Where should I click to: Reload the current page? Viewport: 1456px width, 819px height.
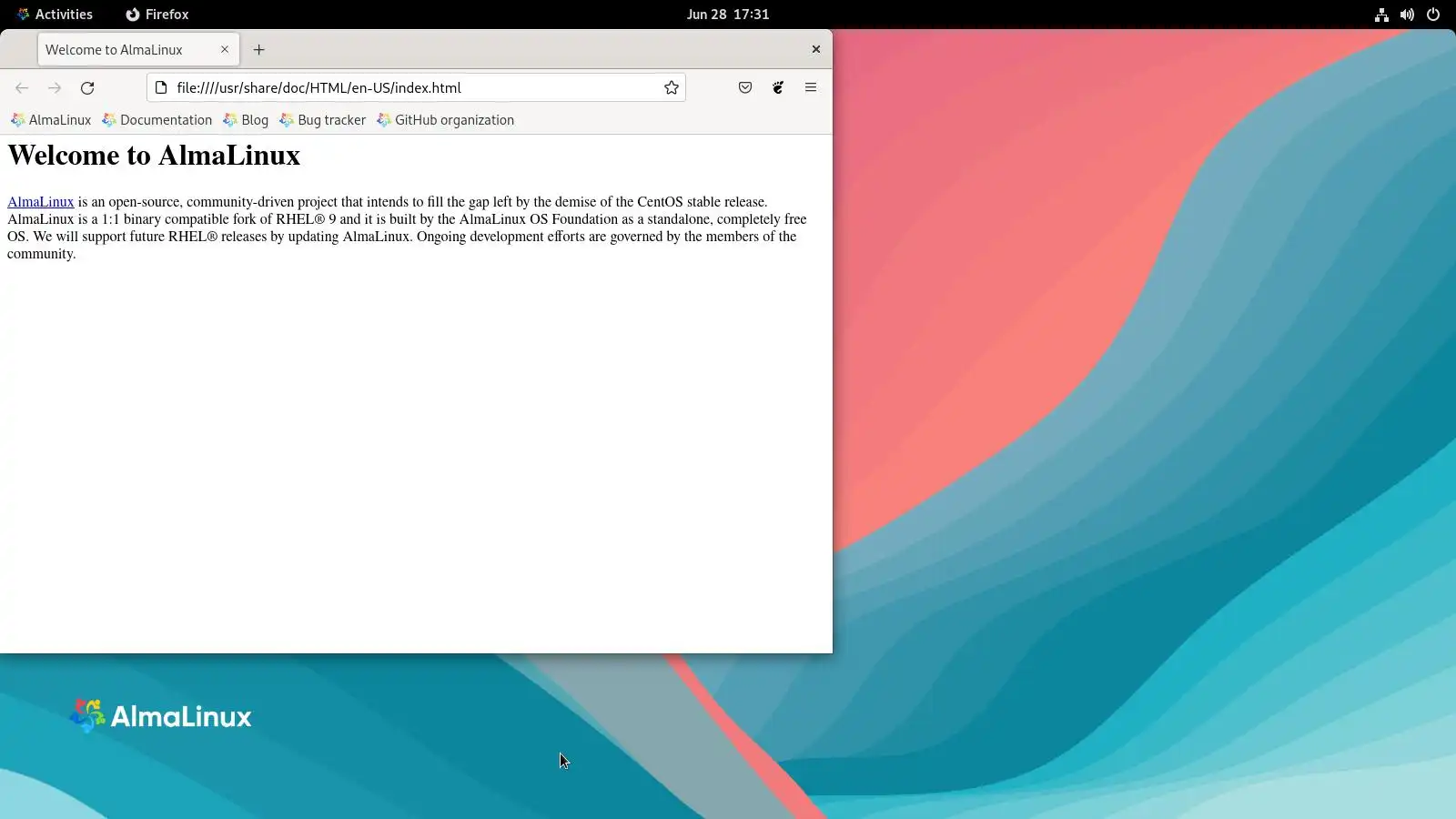87,88
